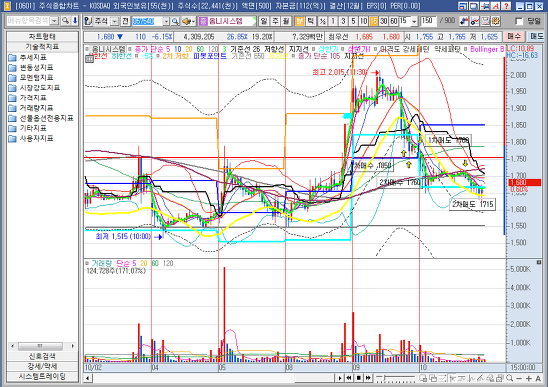Image resolution: width=548 pixels, height=387 pixels.
Task: Open the 신호검색 tab
Action: pos(42,356)
